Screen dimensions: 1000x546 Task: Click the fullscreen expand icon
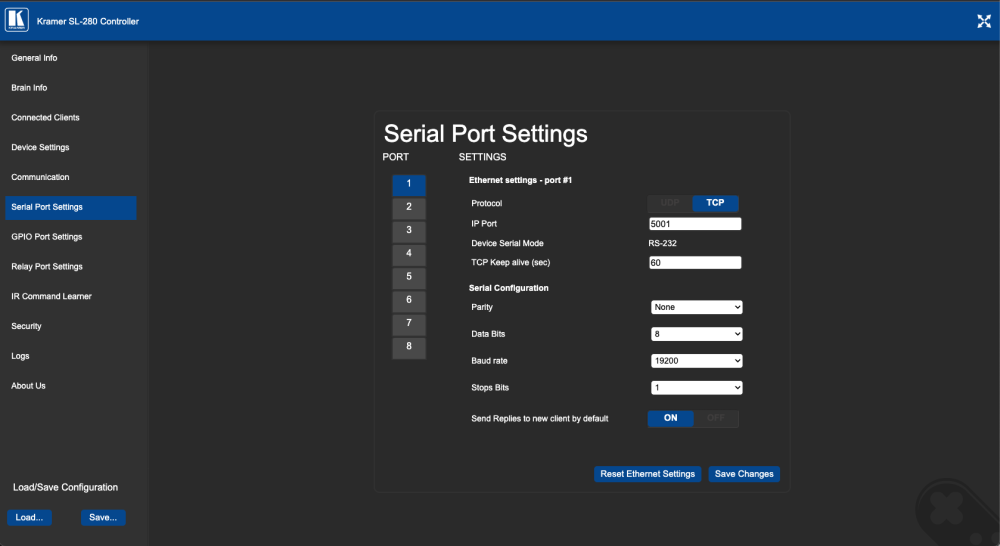pyautogui.click(x=983, y=21)
